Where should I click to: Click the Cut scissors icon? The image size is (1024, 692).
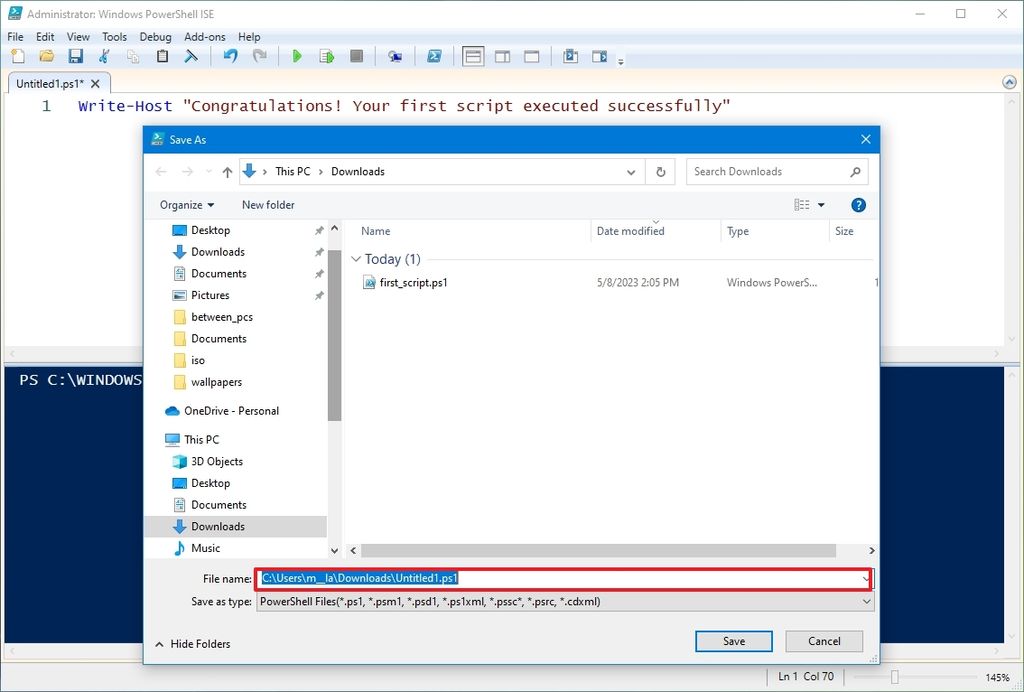(x=104, y=57)
